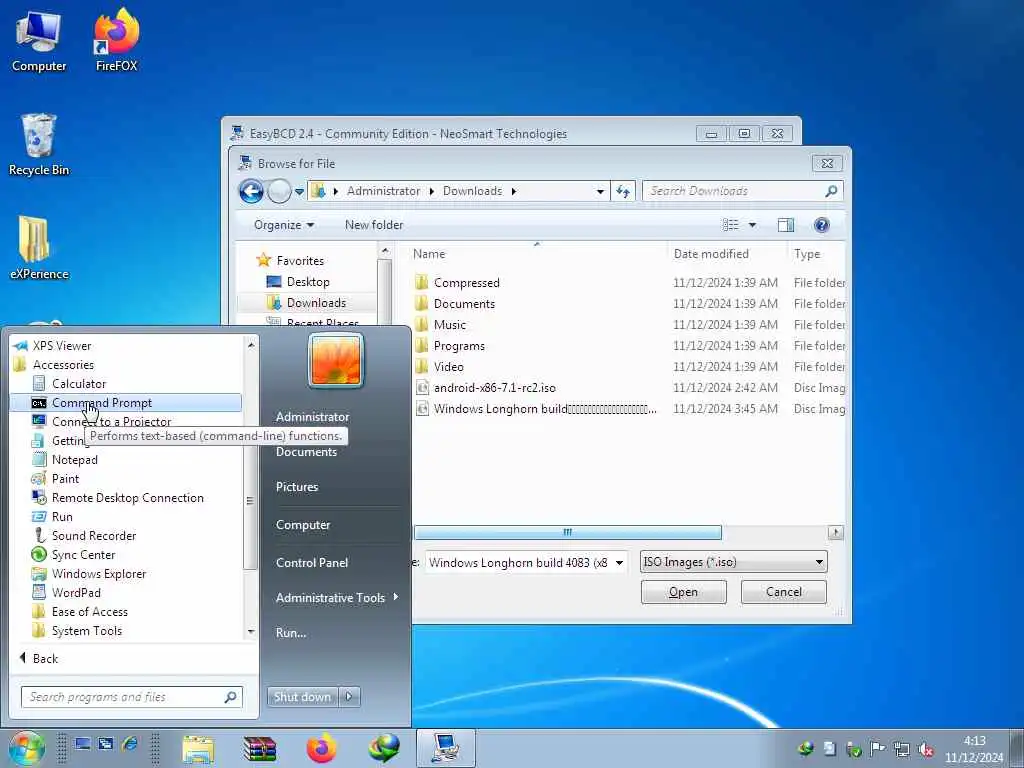Click the Forward arrow in Browse dialog
The height and width of the screenshot is (768, 1024).
(x=279, y=191)
